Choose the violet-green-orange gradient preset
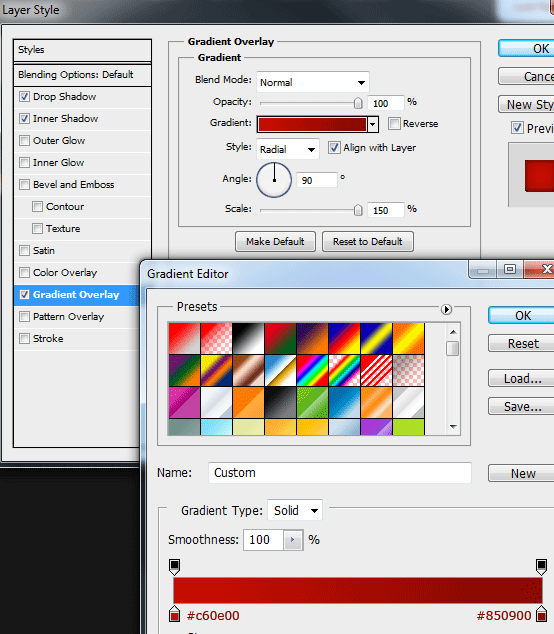 (x=184, y=370)
